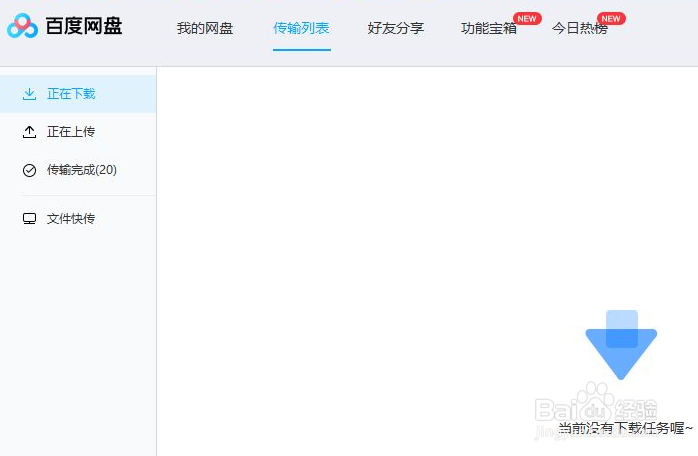698x456 pixels.
Task: Click the NEW badge on 功能宝箱
Action: pyautogui.click(x=527, y=19)
